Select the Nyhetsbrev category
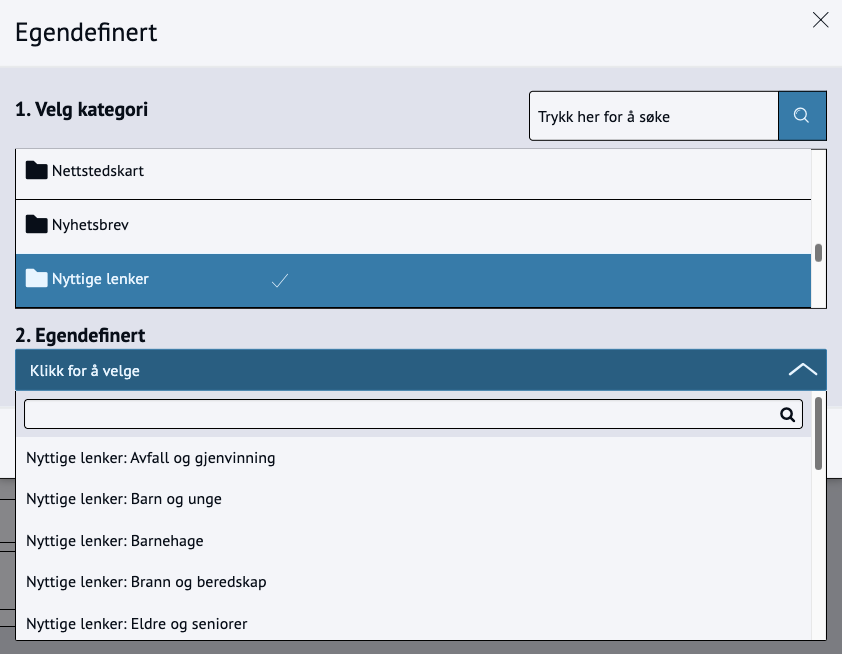842x654 pixels. coord(413,227)
